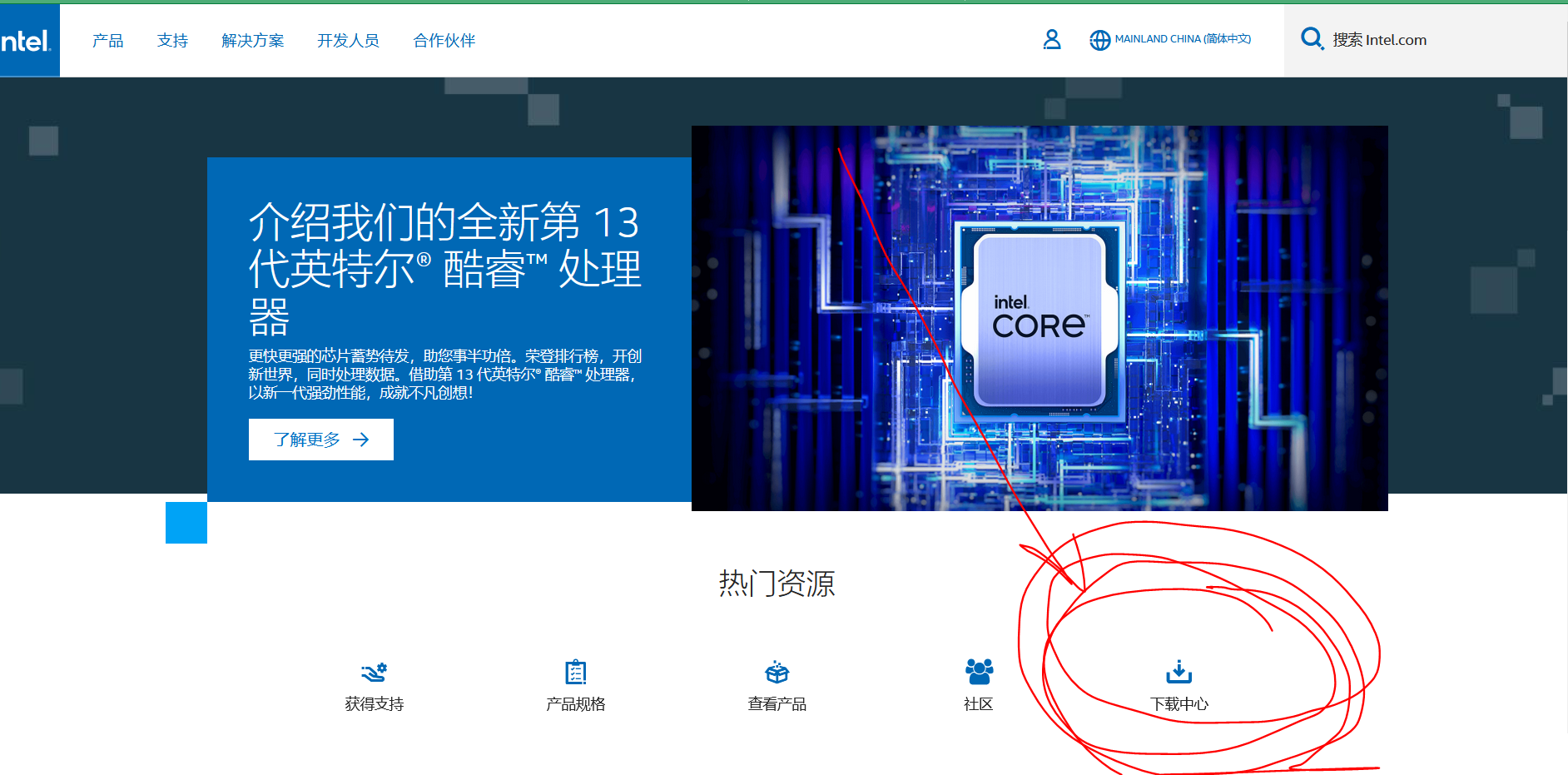Open MAINLAND CHINA language selector
Image resolution: width=1568 pixels, height=775 pixels.
(x=1183, y=39)
